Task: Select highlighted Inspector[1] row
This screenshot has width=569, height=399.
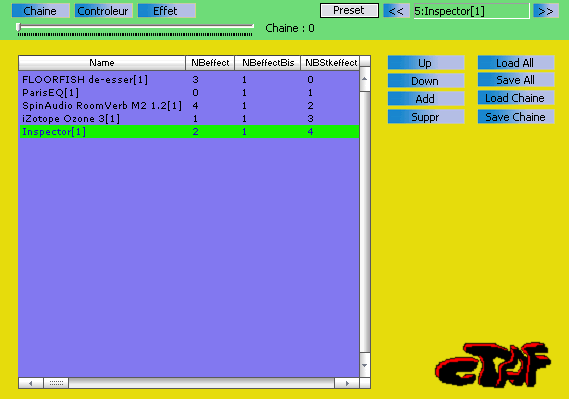Action: 189,131
